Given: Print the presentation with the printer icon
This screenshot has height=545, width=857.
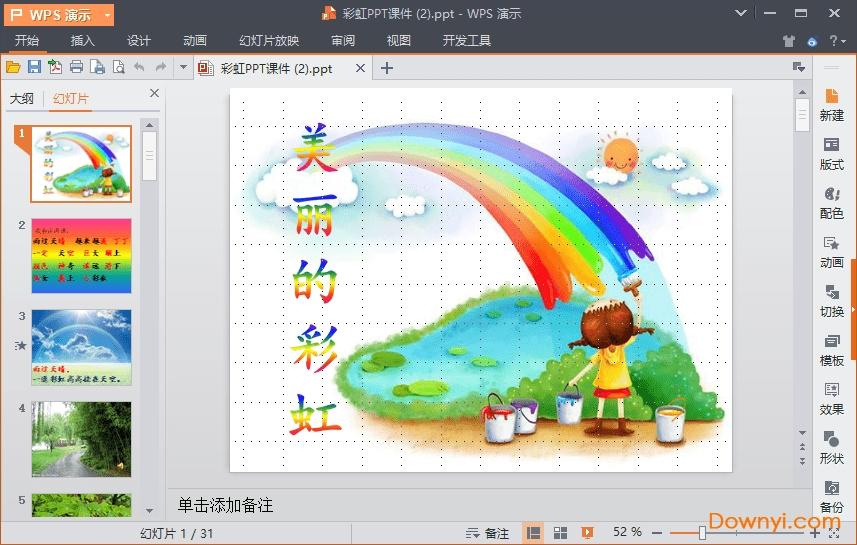Looking at the screenshot, I should [77, 67].
